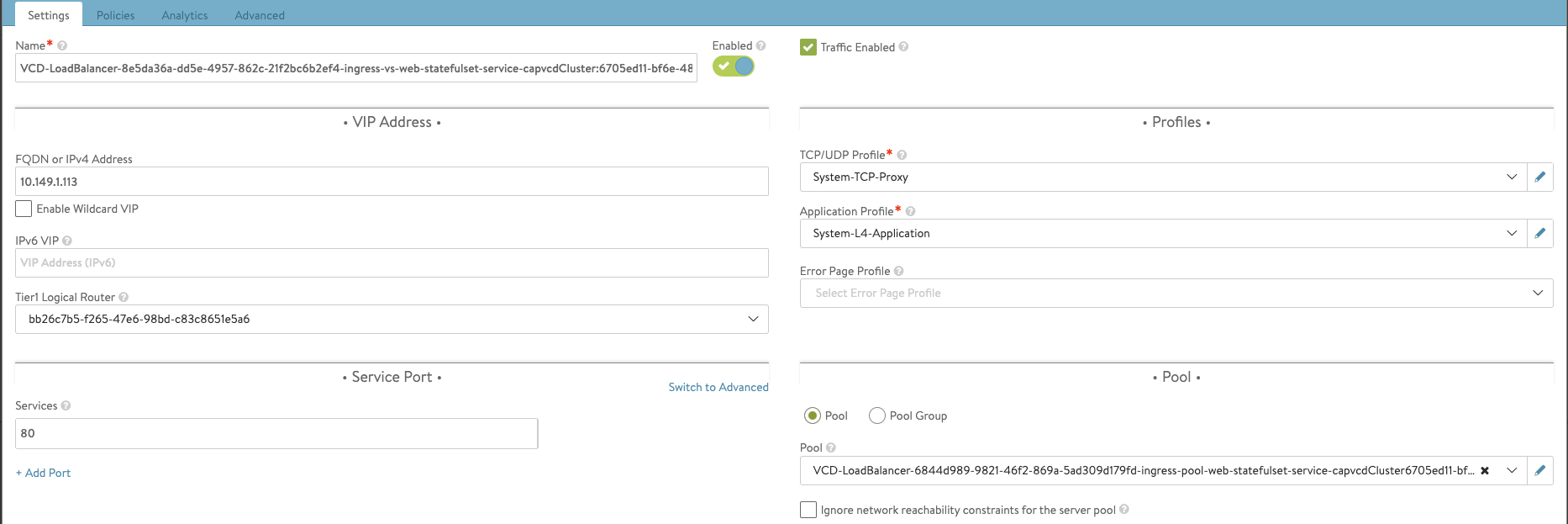Show help for Traffic Enabled option
Image resolution: width=1568 pixels, height=524 pixels.
coord(903,47)
